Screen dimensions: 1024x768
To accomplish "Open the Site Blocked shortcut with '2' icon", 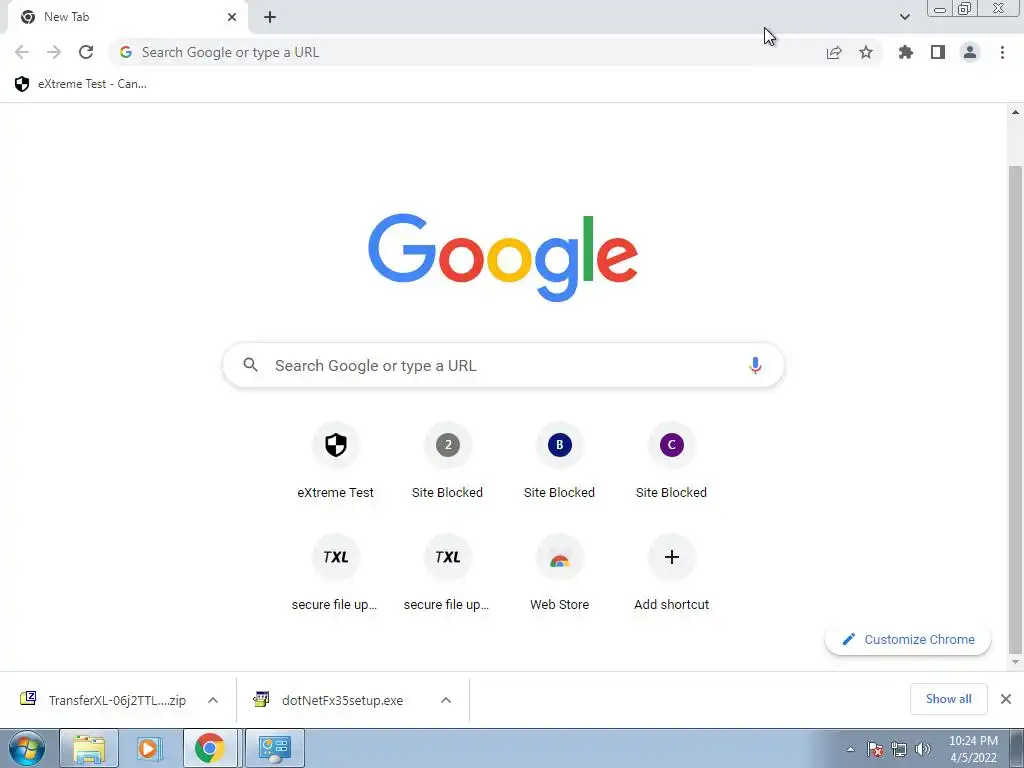I will [447, 461].
